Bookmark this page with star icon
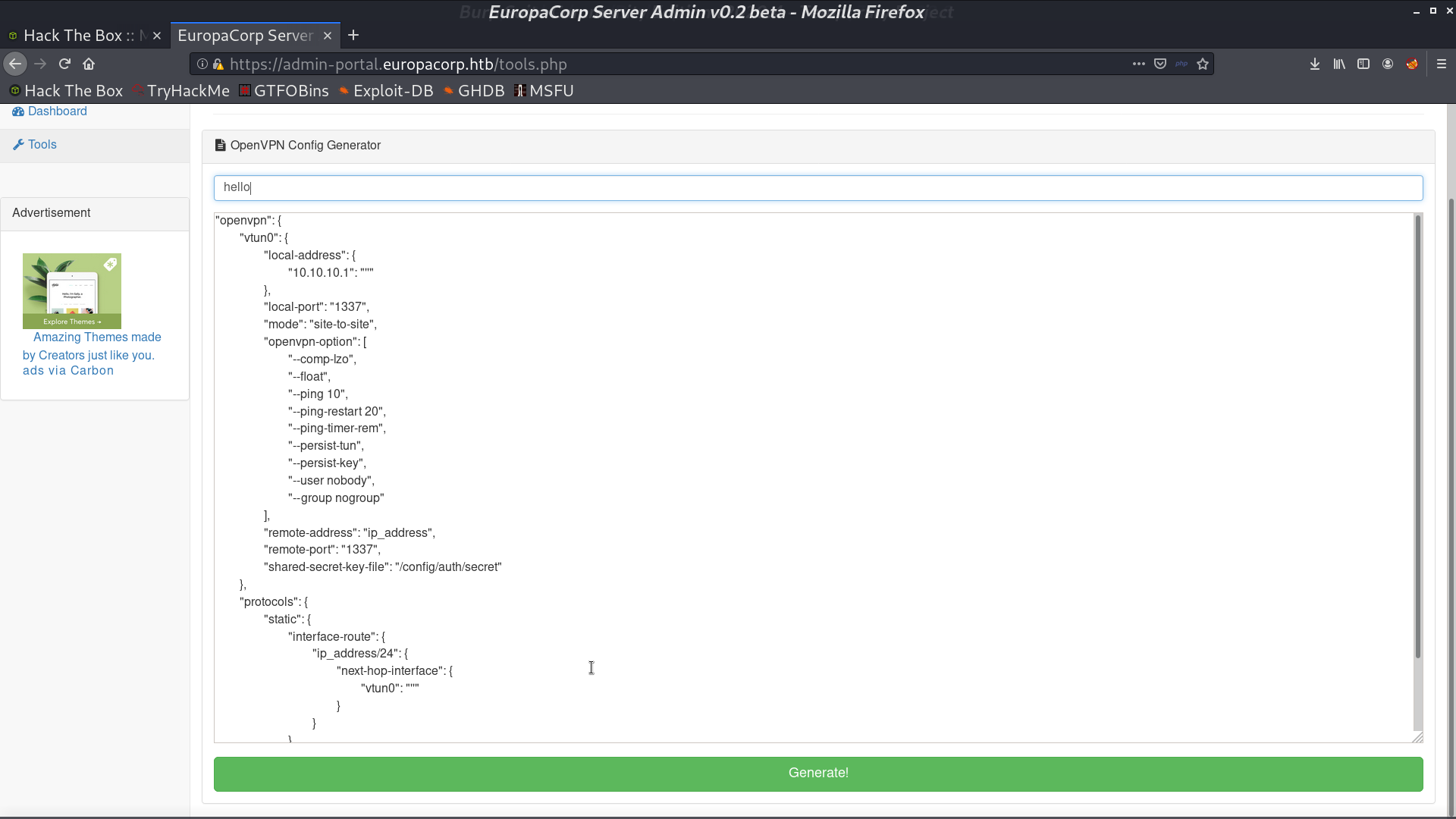 [x=1203, y=64]
